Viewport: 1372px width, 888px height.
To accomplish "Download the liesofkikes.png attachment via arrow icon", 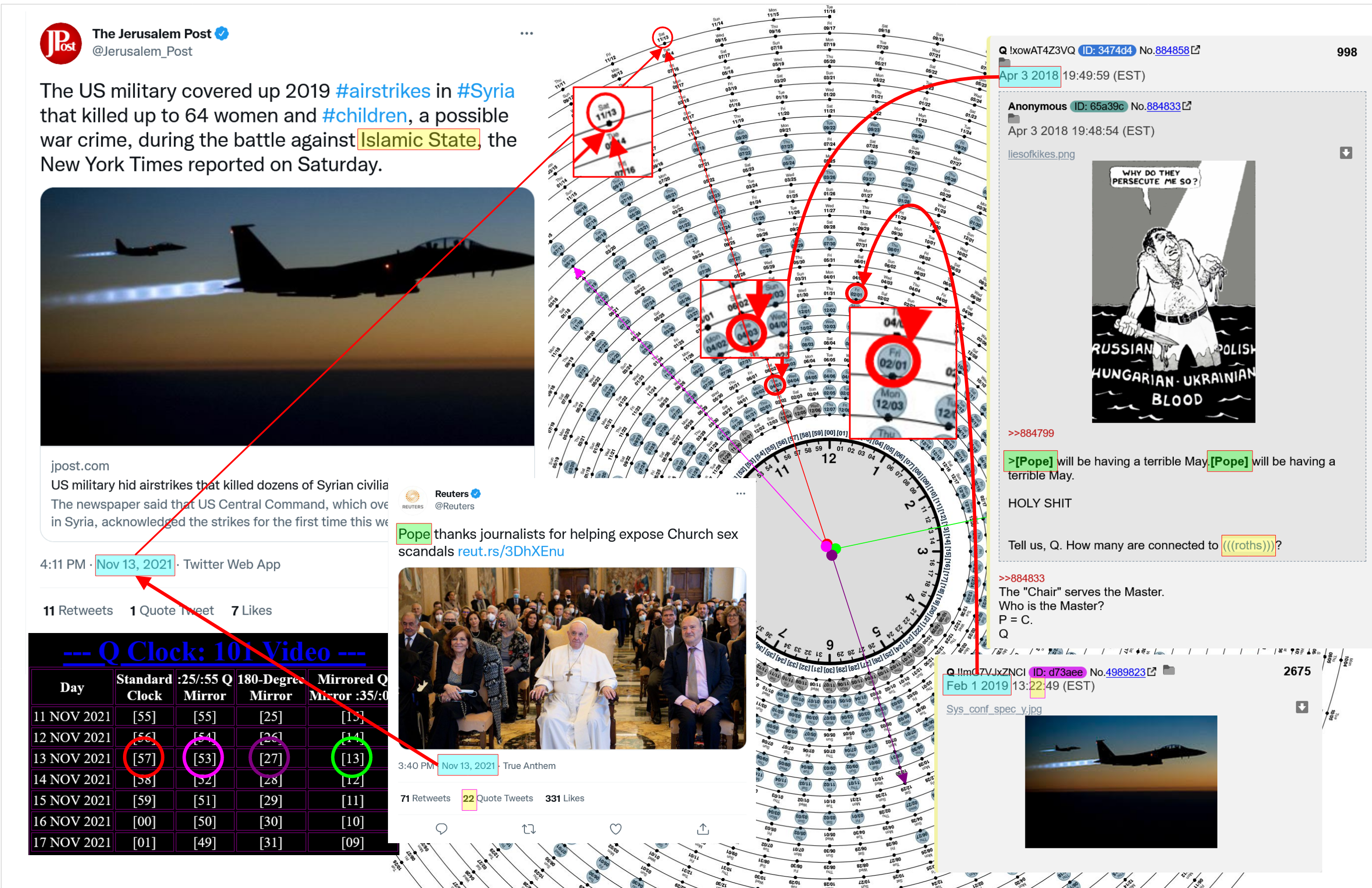I will pos(1346,153).
